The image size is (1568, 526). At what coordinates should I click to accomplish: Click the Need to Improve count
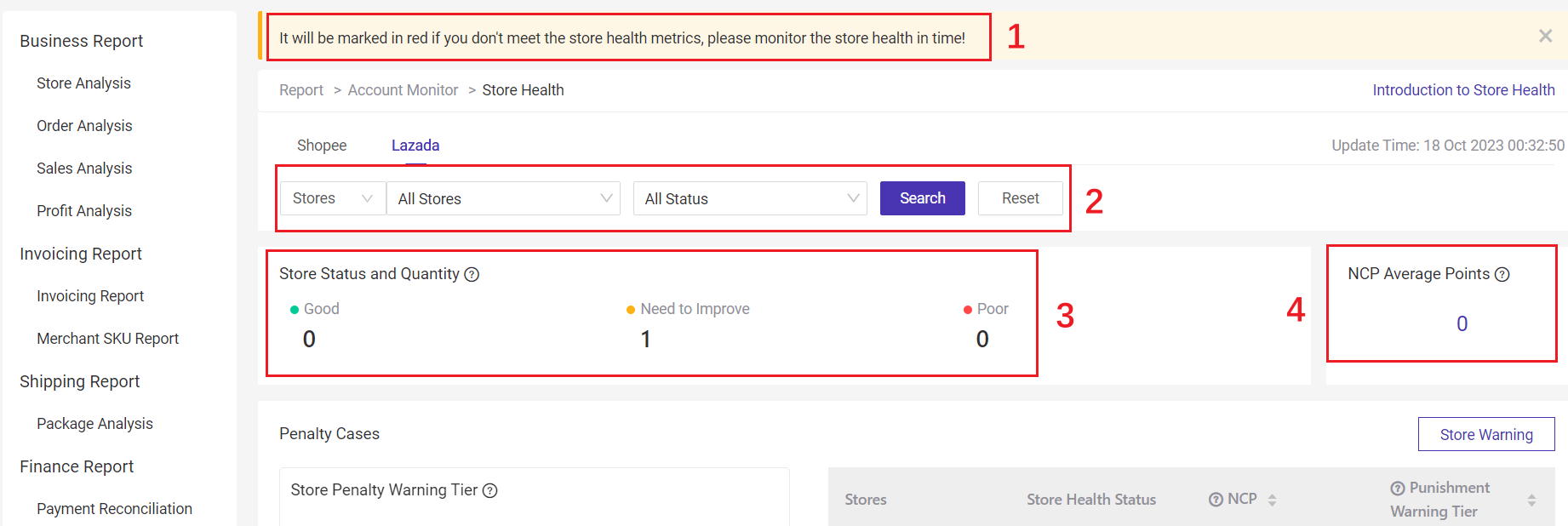pos(645,339)
